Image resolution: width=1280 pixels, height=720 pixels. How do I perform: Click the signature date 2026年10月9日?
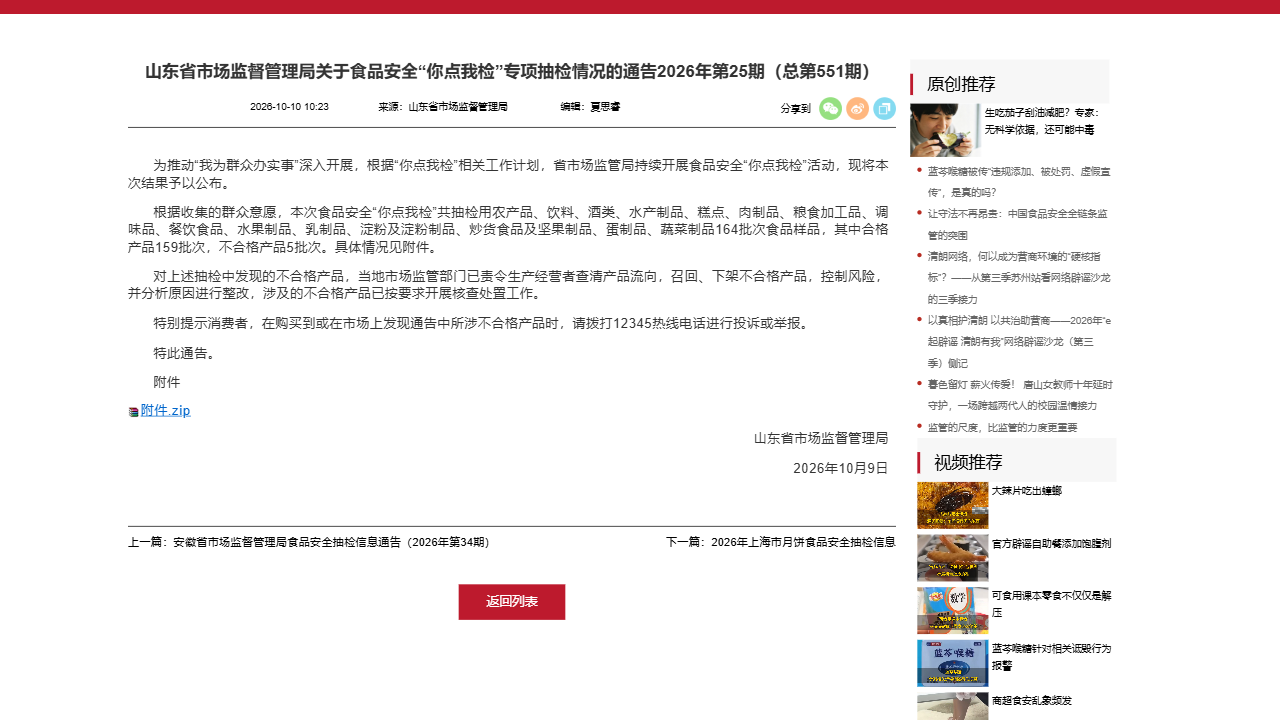pos(840,468)
